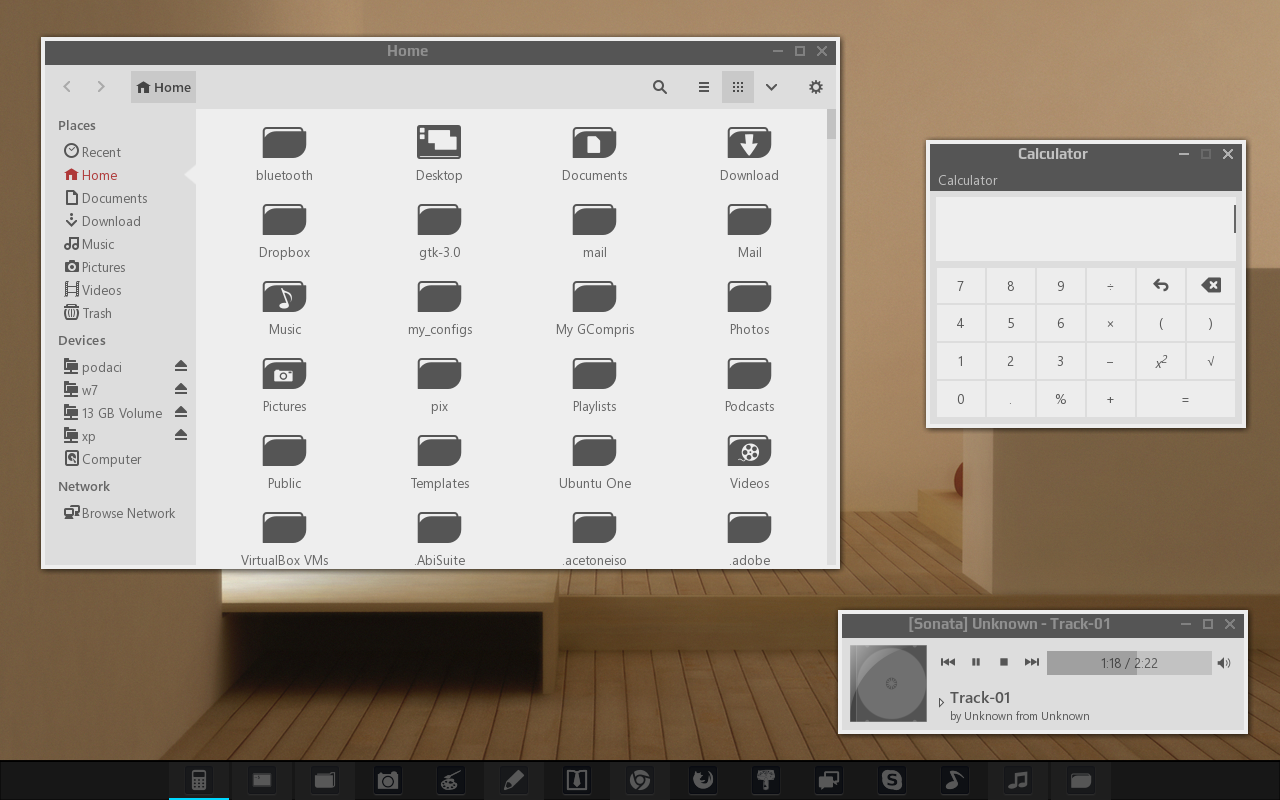This screenshot has width=1280, height=800.
Task: Launch camera screenshot app in taskbar
Action: click(x=388, y=780)
